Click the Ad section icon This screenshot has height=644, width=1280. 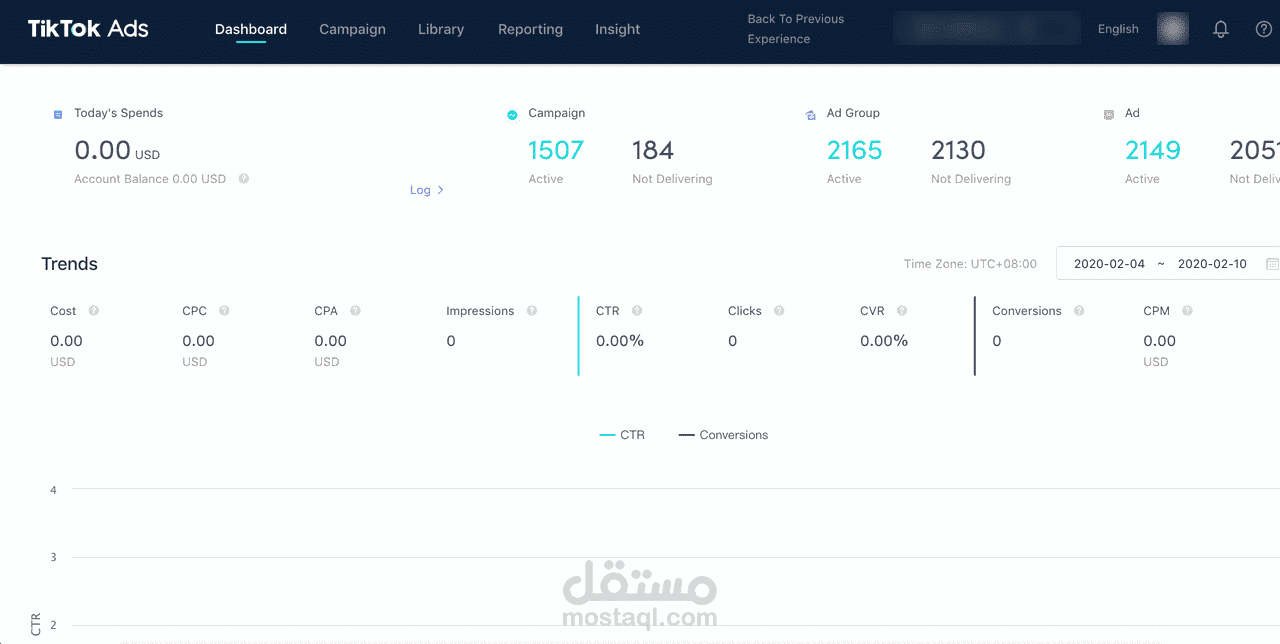pos(1108,114)
